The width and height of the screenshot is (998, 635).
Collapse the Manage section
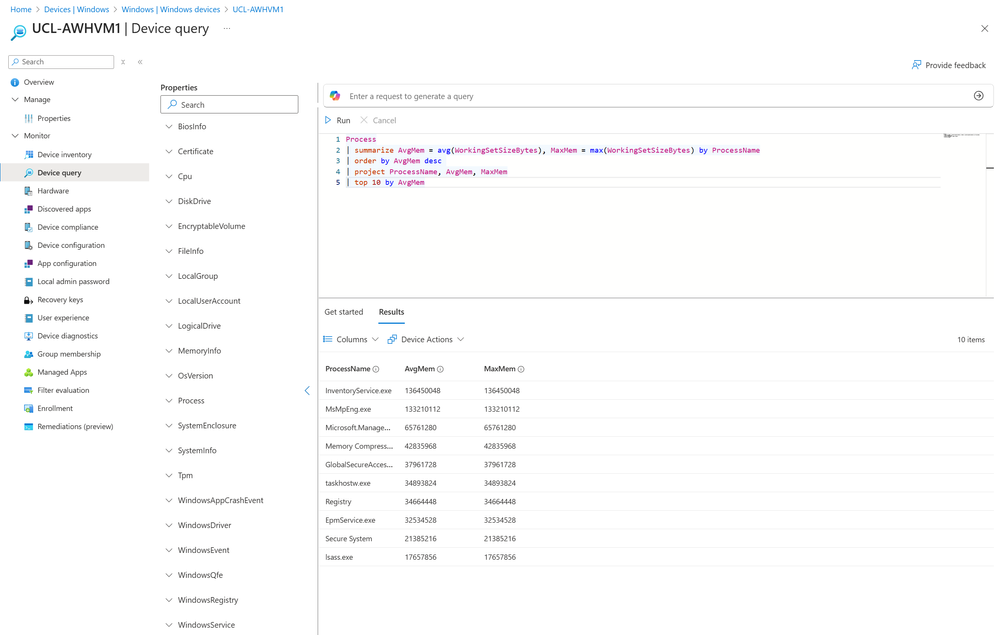click(15, 100)
